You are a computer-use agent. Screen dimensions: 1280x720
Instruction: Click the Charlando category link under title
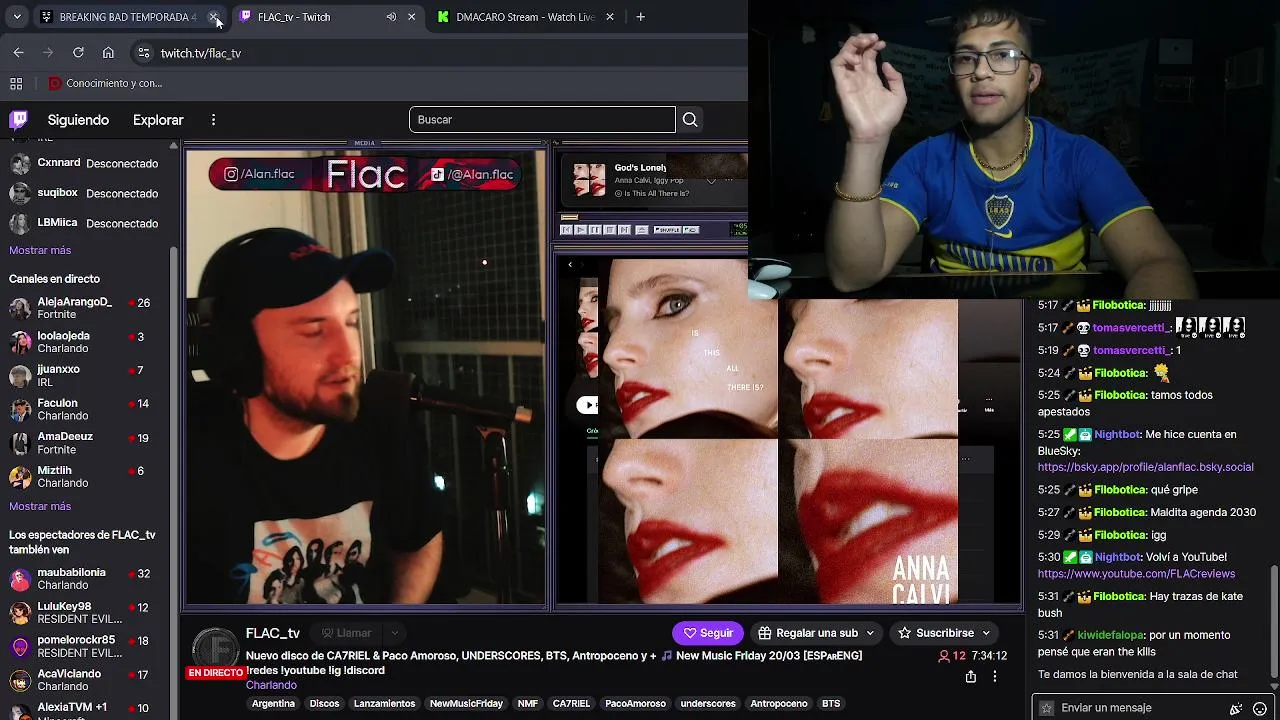271,685
